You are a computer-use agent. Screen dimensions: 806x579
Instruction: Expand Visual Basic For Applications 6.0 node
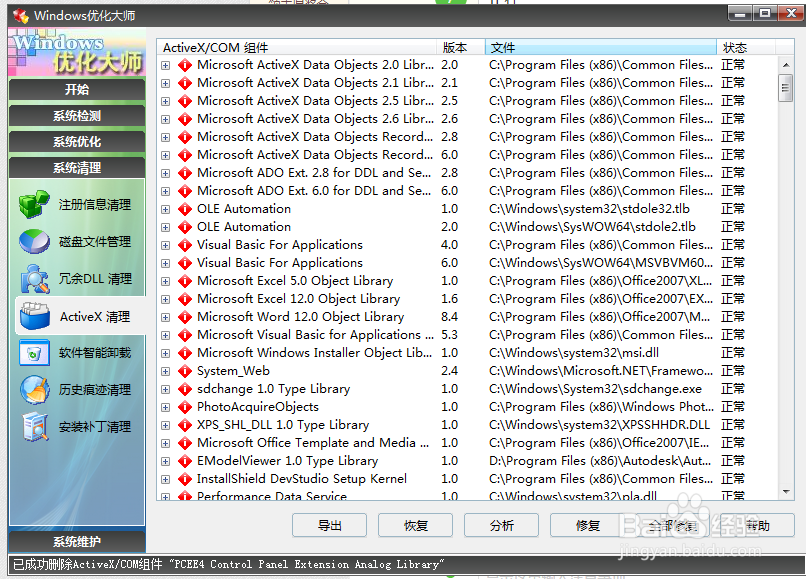(x=166, y=263)
